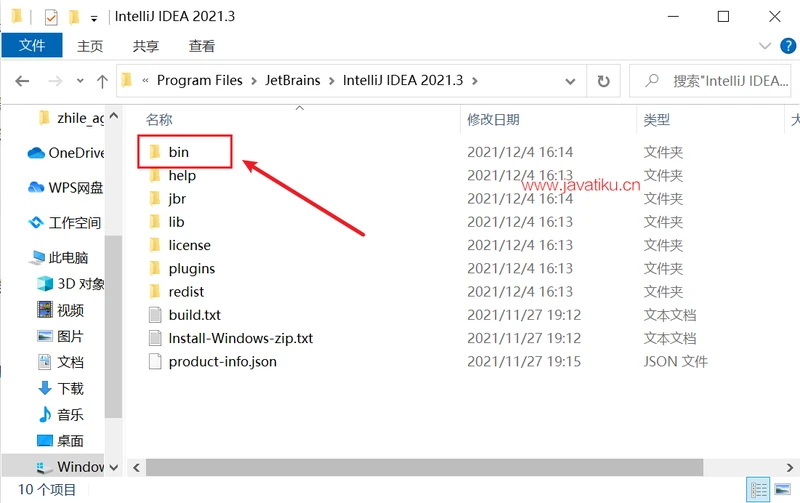Expand chevron after IntelliJ IDEA 2021.3 breadcrumb
The width and height of the screenshot is (800, 503).
pyautogui.click(x=475, y=81)
